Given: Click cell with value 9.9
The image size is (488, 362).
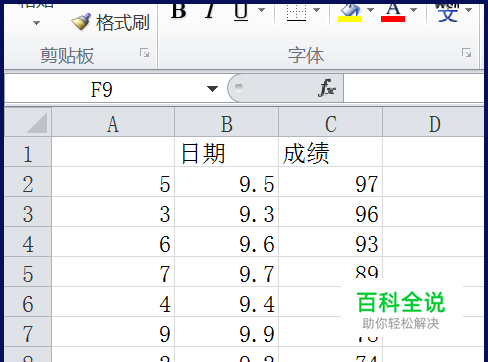Looking at the screenshot, I should pyautogui.click(x=227, y=332).
